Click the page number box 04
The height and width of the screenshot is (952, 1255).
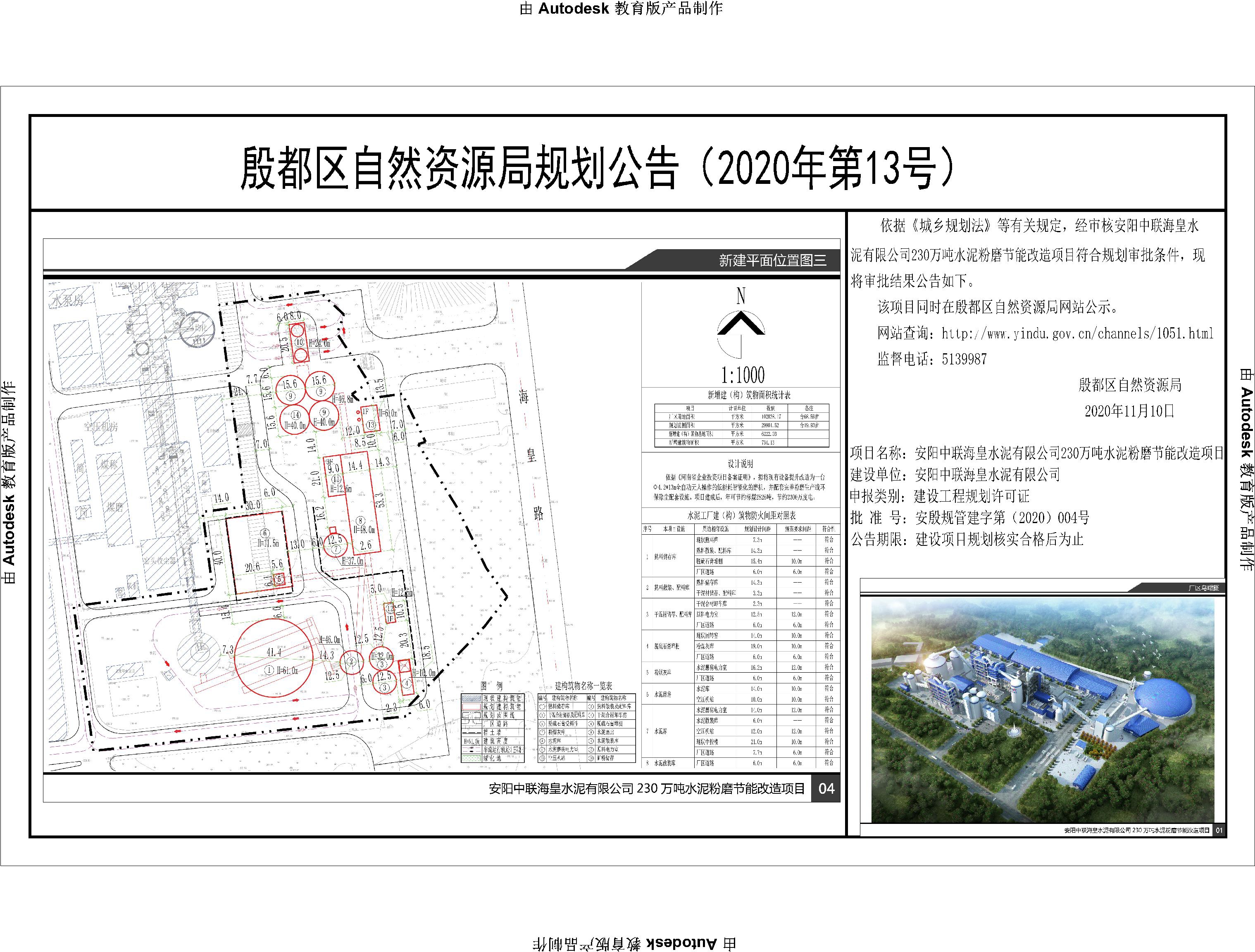(826, 789)
